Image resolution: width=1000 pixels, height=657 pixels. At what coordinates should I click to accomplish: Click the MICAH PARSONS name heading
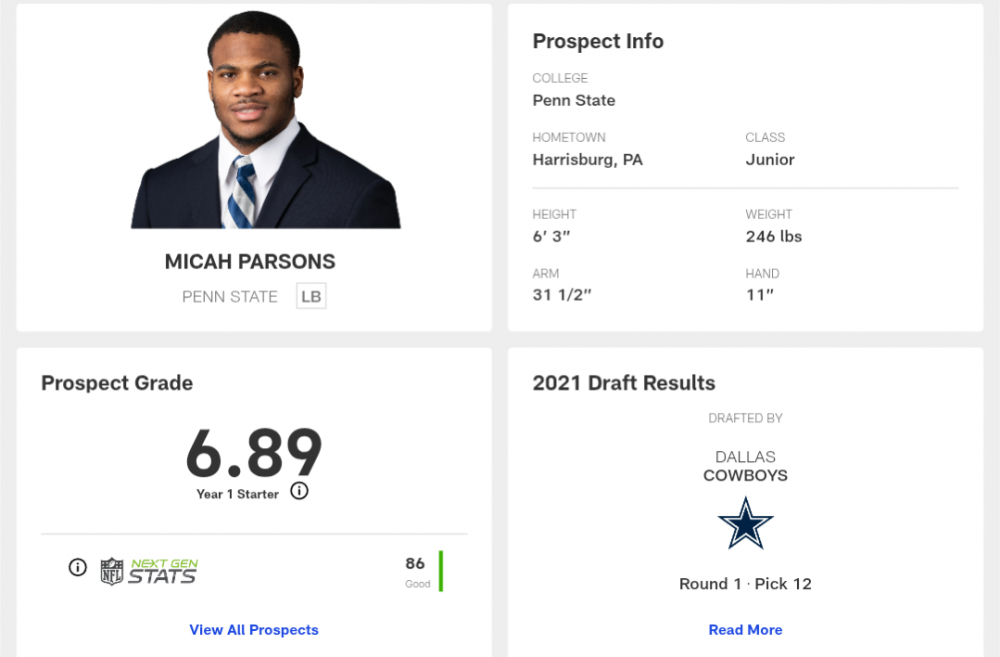click(x=250, y=262)
